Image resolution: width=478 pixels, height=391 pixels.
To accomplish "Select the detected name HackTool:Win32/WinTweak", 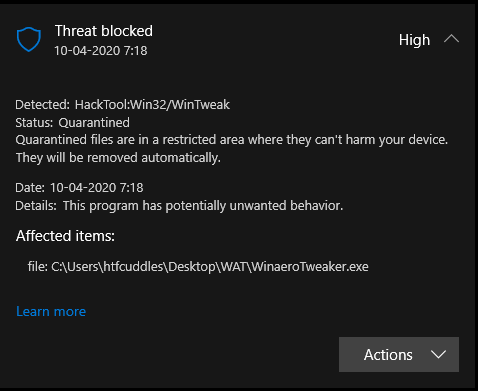I will (152, 105).
